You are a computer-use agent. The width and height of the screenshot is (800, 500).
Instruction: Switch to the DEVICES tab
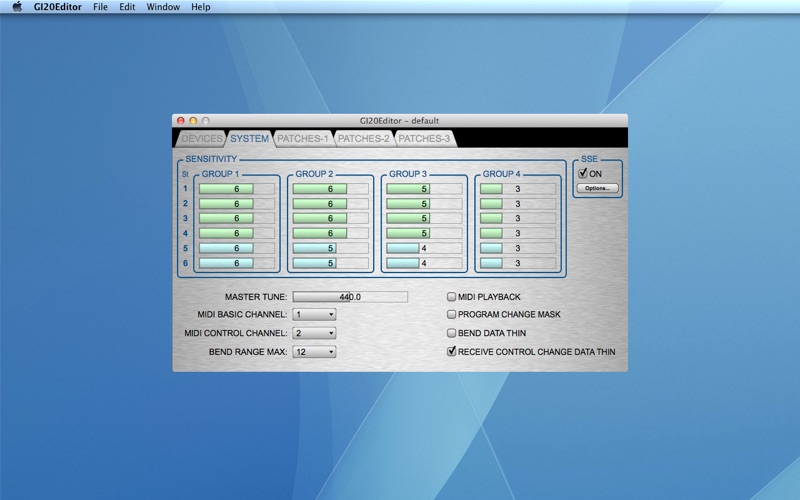point(202,138)
